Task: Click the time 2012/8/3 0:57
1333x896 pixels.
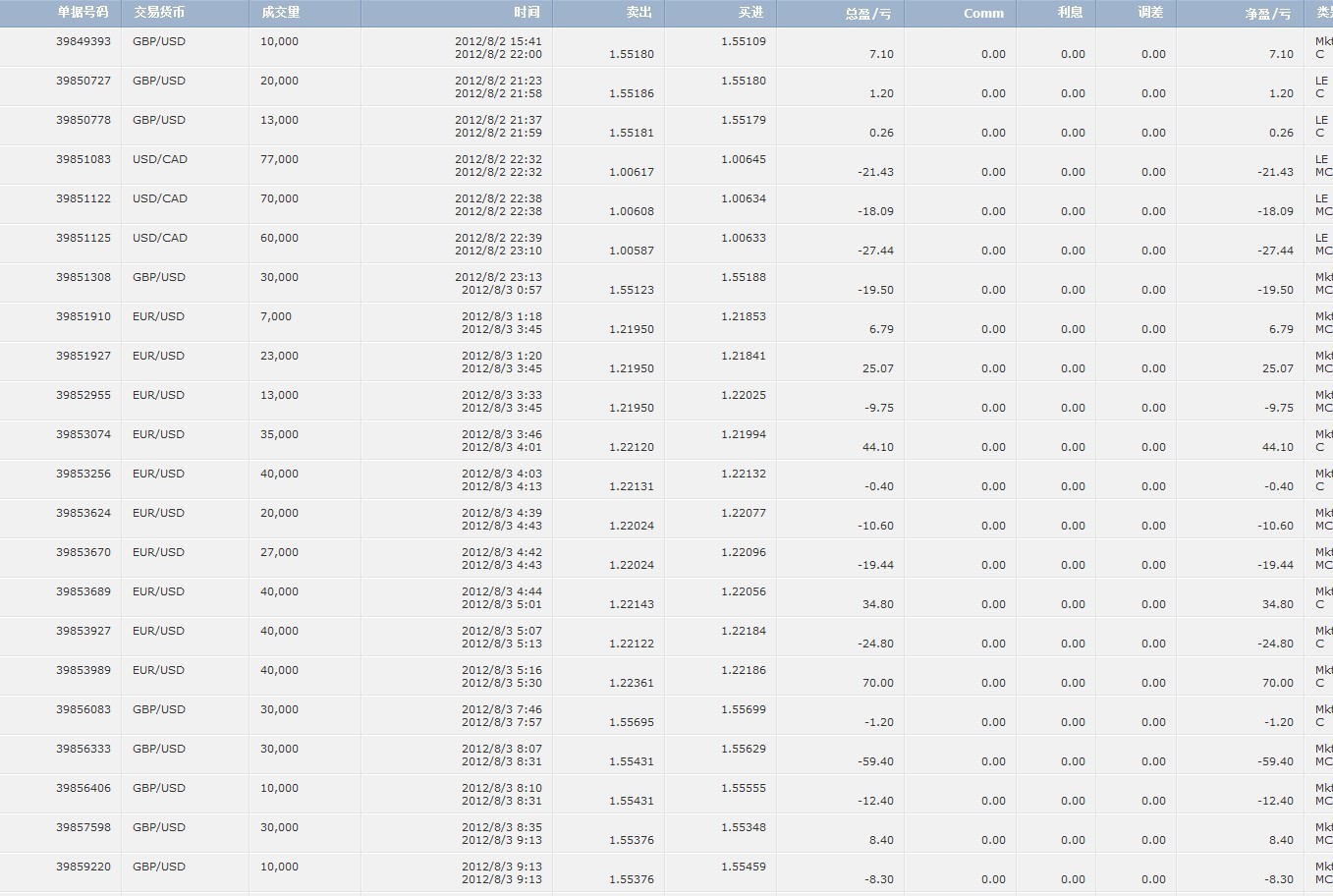Action: click(x=502, y=290)
